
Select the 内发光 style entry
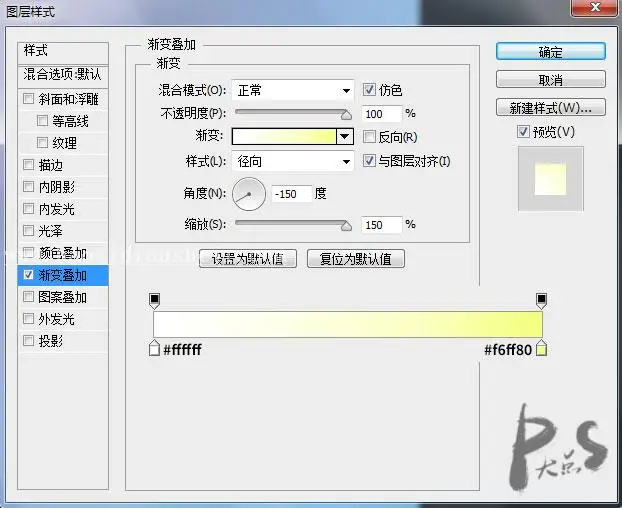57,209
